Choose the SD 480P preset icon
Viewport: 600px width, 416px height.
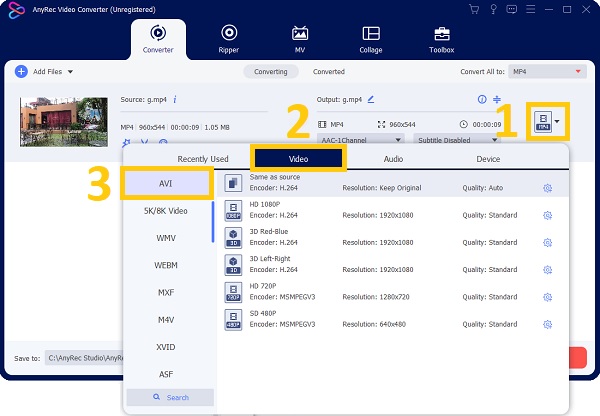233,320
